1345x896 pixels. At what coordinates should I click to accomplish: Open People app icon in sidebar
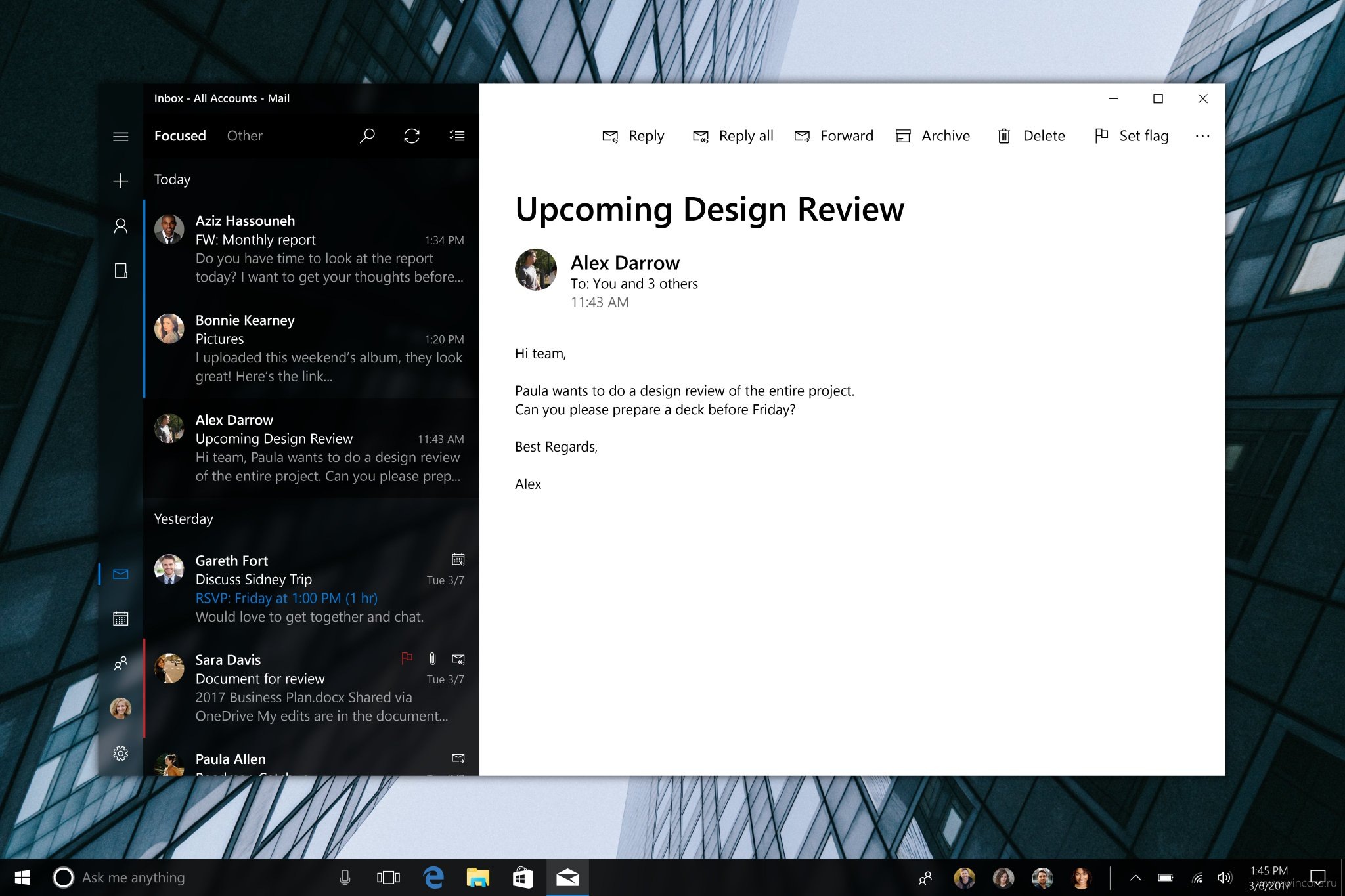pyautogui.click(x=121, y=664)
